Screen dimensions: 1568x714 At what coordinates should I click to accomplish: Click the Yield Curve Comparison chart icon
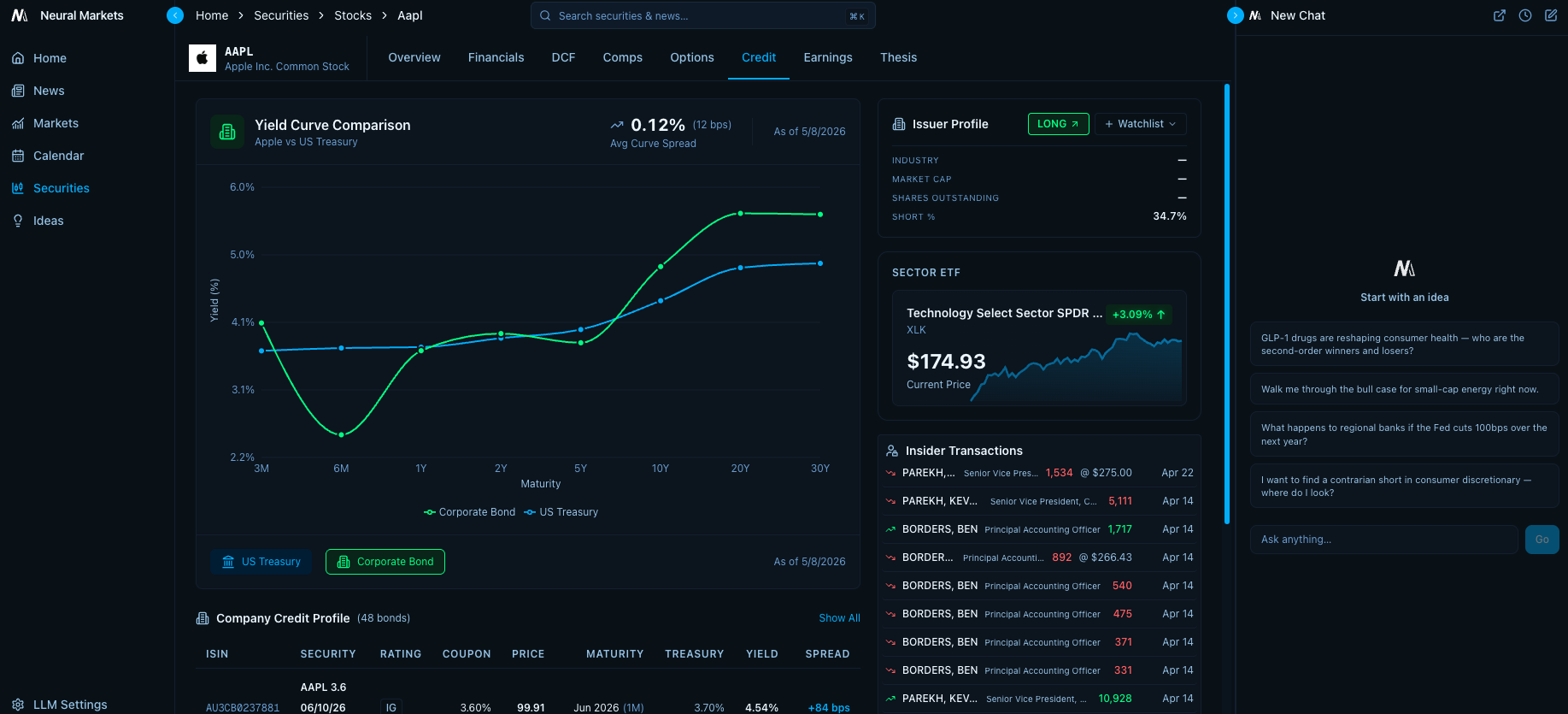[227, 132]
